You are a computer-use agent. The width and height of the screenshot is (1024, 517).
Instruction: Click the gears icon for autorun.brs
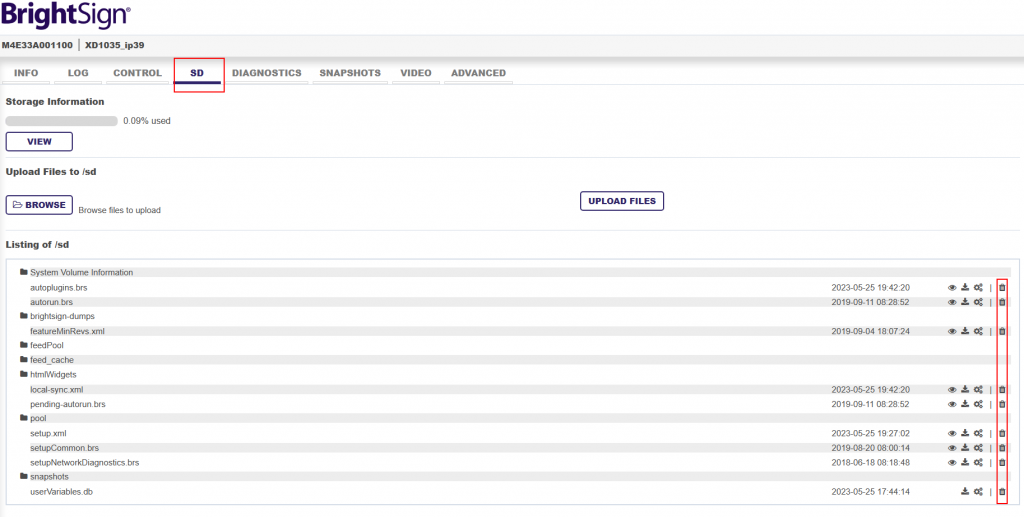click(978, 302)
